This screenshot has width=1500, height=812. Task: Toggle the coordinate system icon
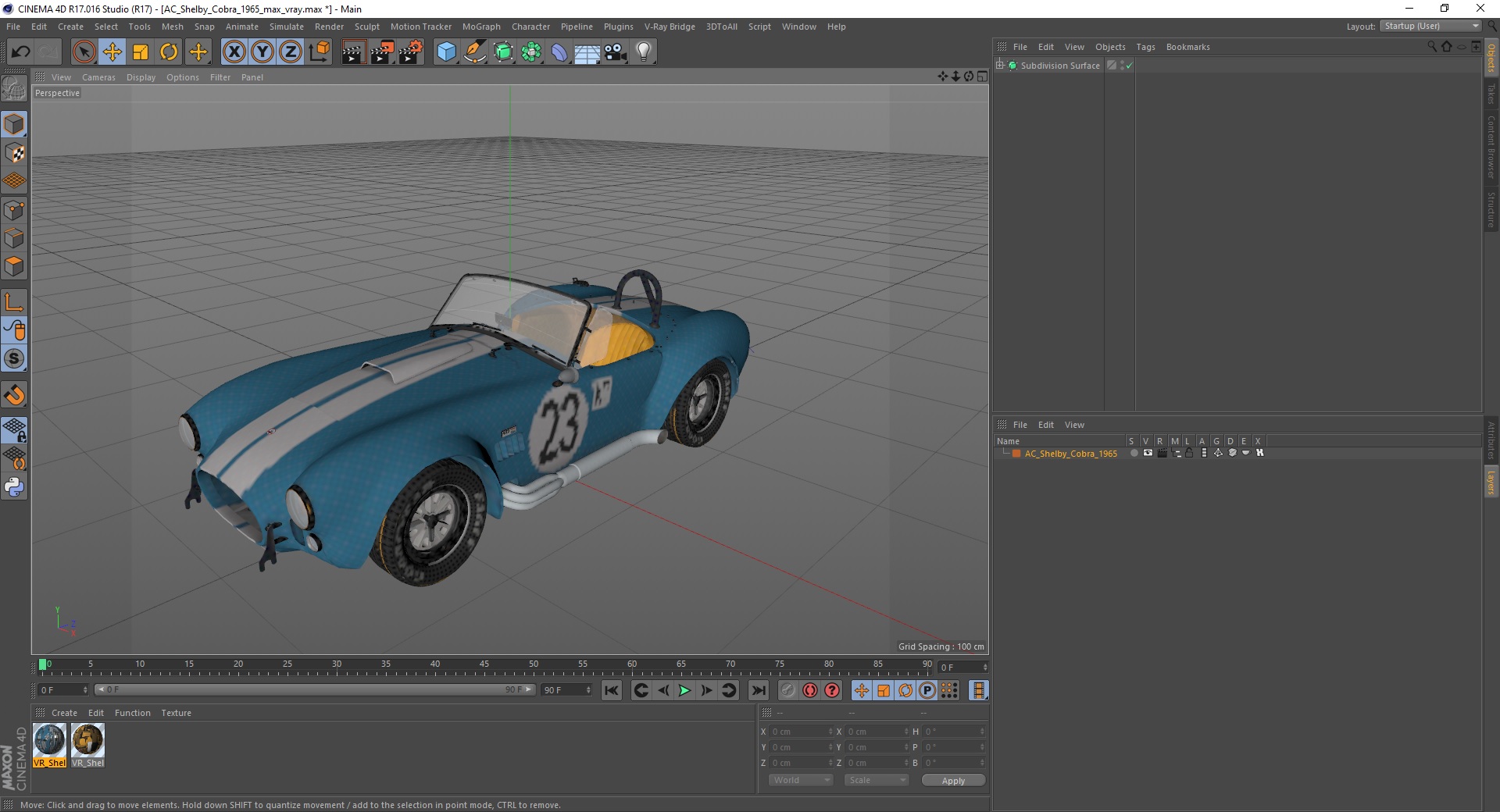point(320,52)
